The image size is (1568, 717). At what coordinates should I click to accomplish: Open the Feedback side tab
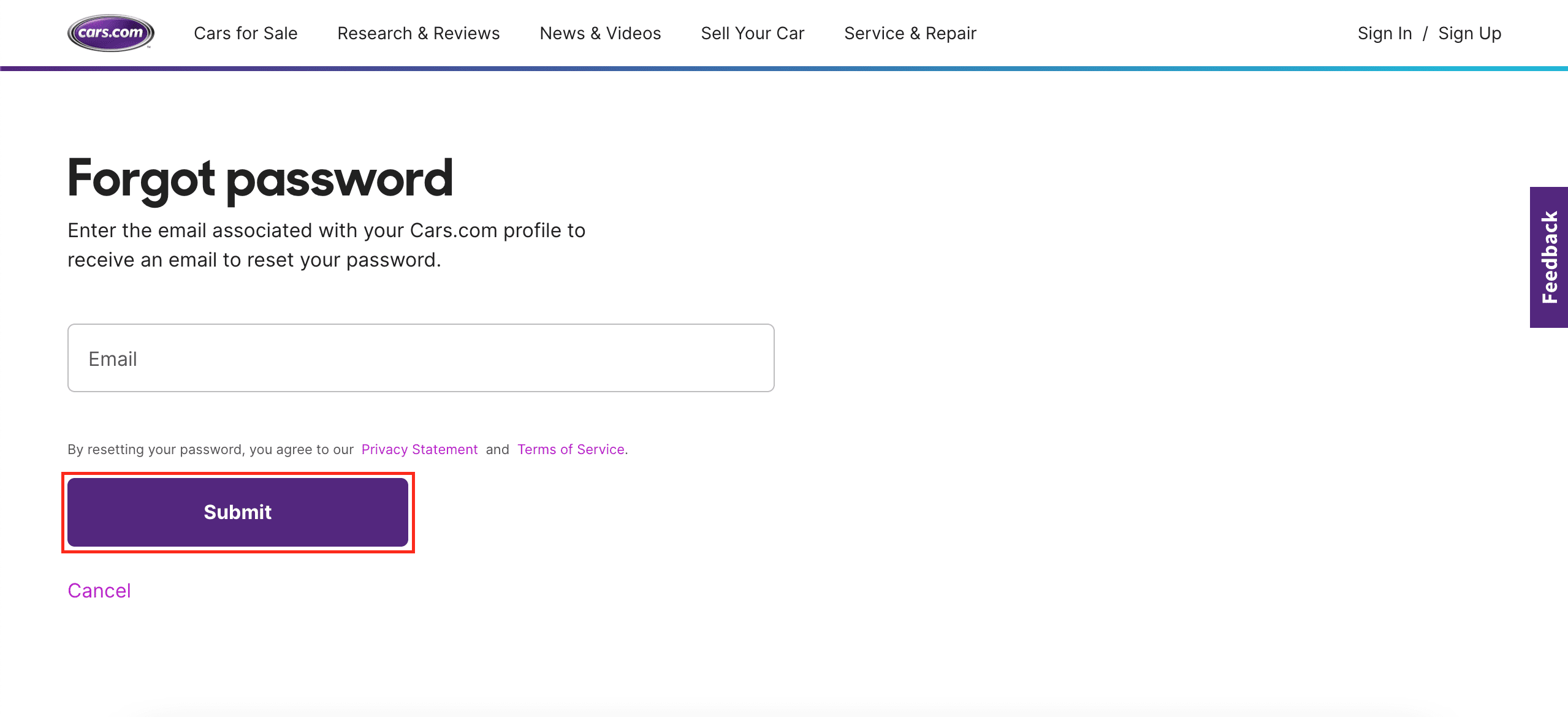[x=1549, y=257]
